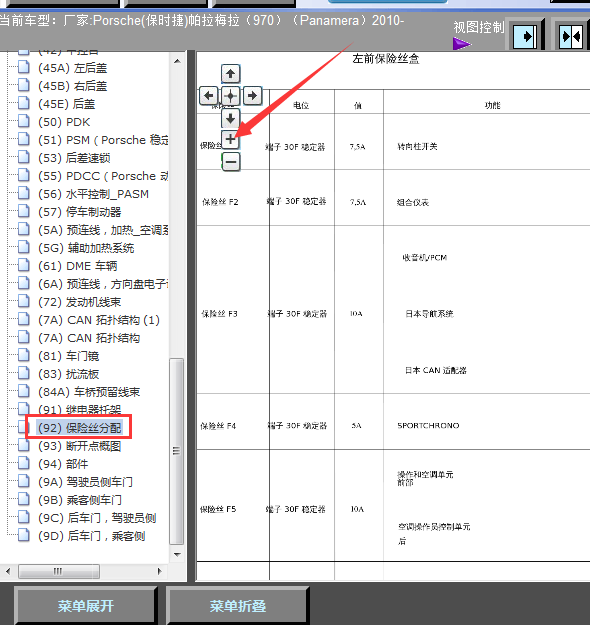Click 菜单折叠 button

point(238,606)
